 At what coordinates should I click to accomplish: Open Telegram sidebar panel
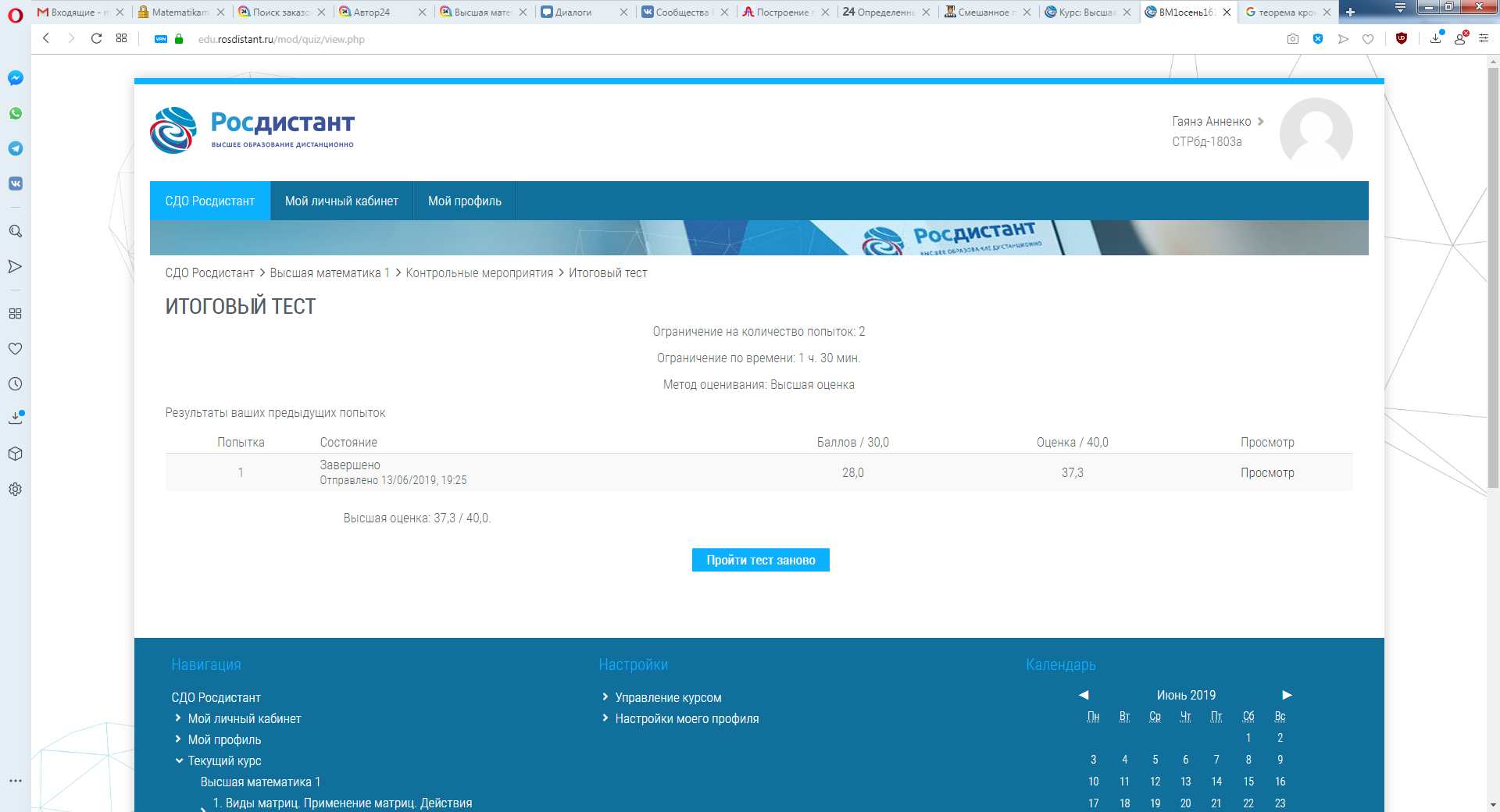[16, 148]
